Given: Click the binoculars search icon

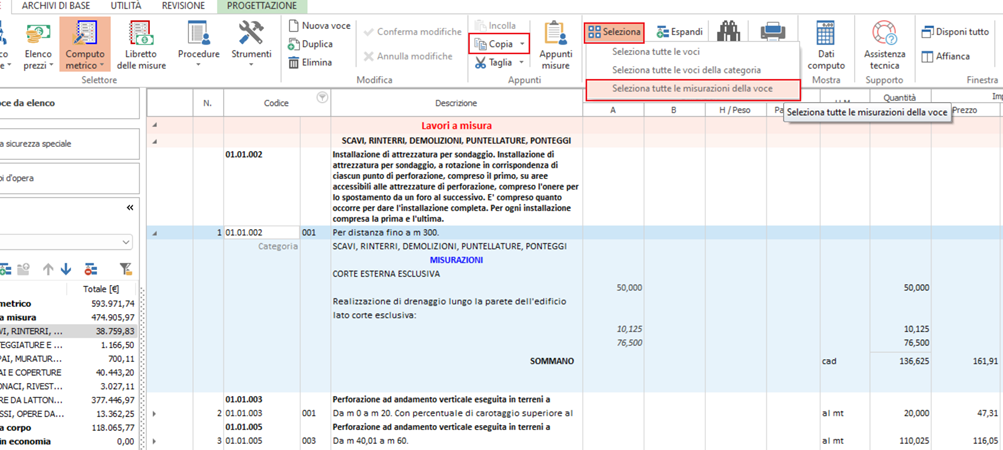Looking at the screenshot, I should pyautogui.click(x=727, y=31).
